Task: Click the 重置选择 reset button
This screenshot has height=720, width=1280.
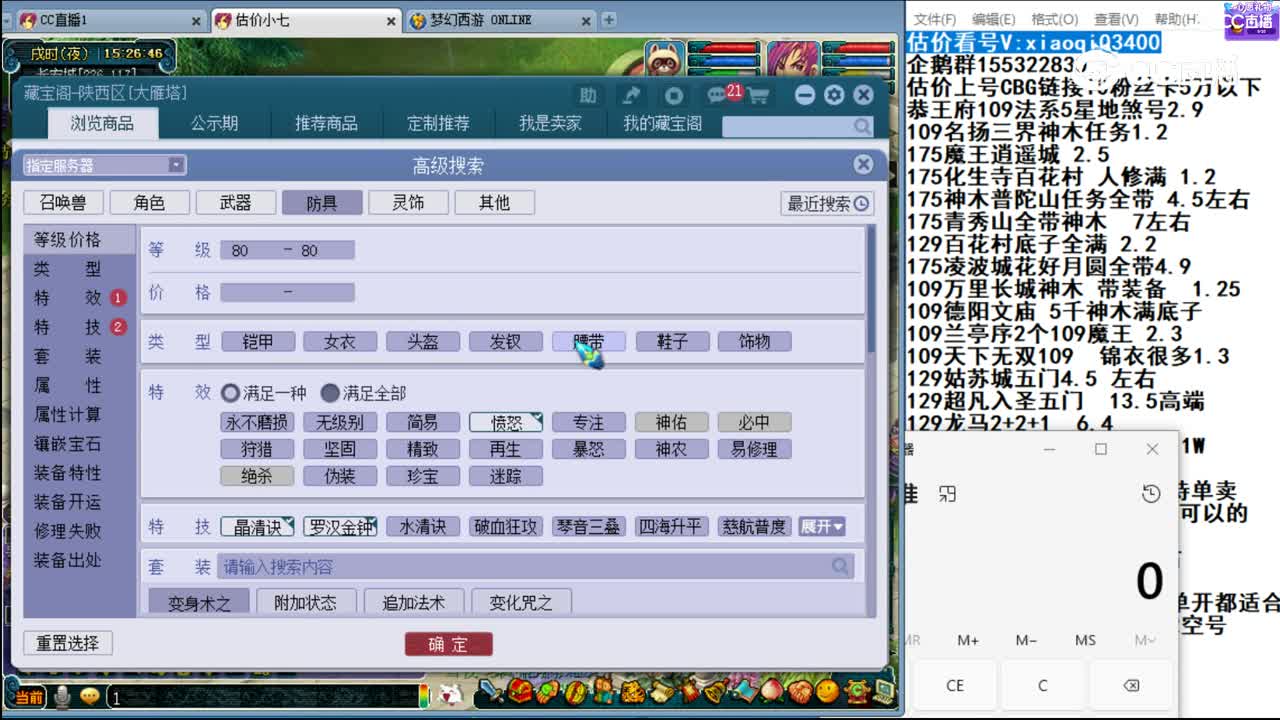Action: pos(68,643)
